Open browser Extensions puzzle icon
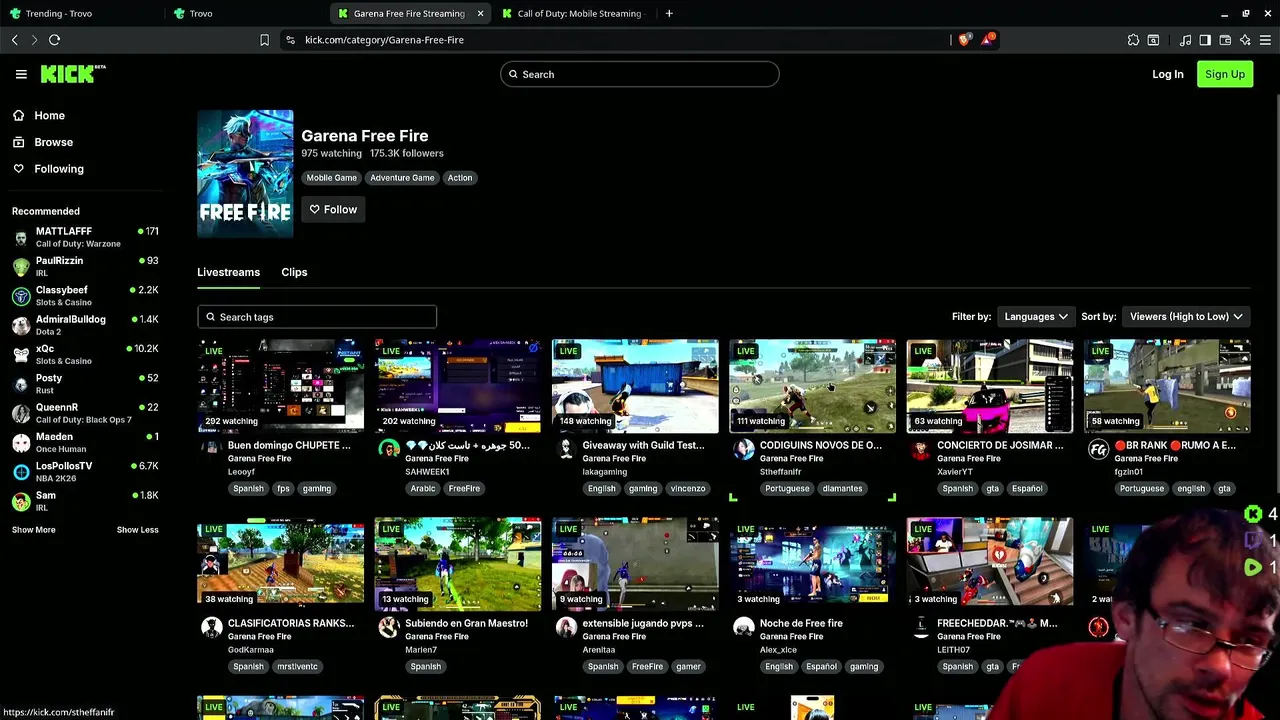 (x=1133, y=40)
